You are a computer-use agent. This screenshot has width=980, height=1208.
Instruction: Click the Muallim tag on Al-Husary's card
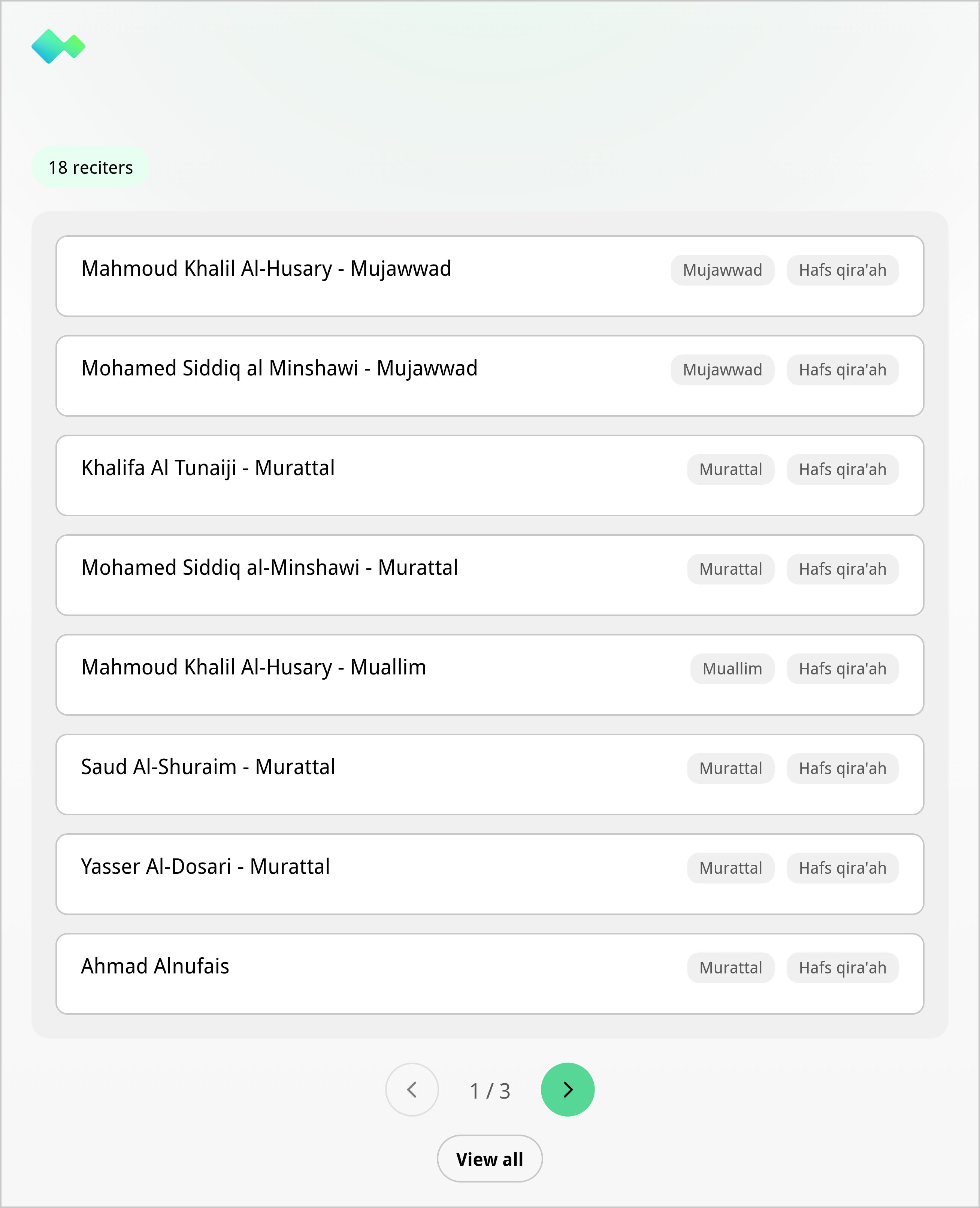click(x=732, y=668)
